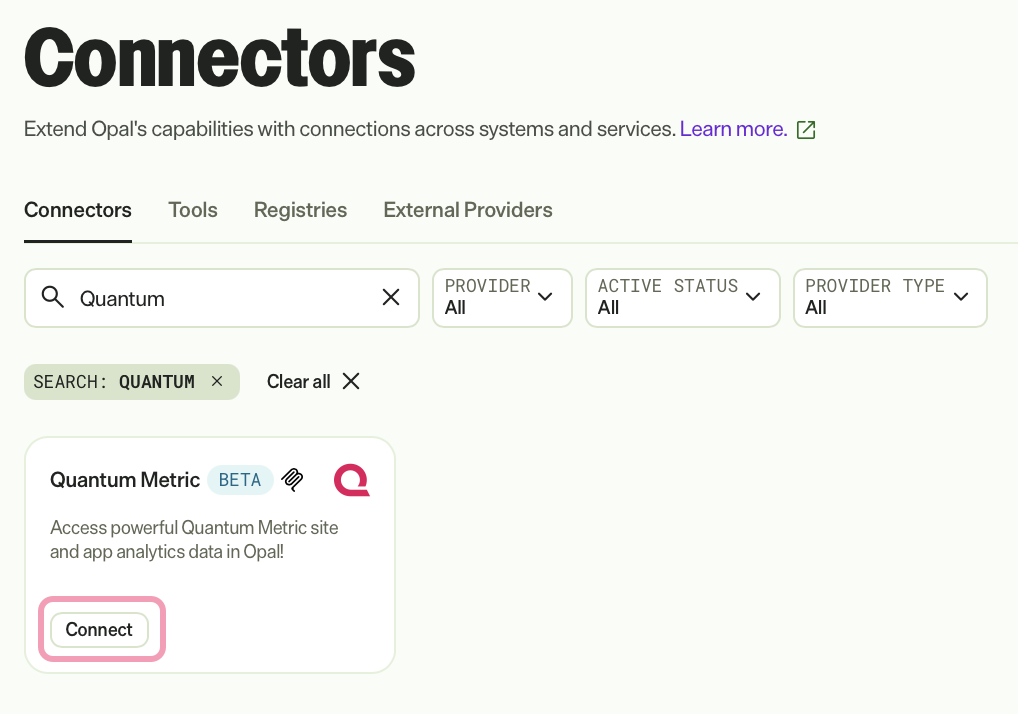Click Clear all filters

(313, 382)
